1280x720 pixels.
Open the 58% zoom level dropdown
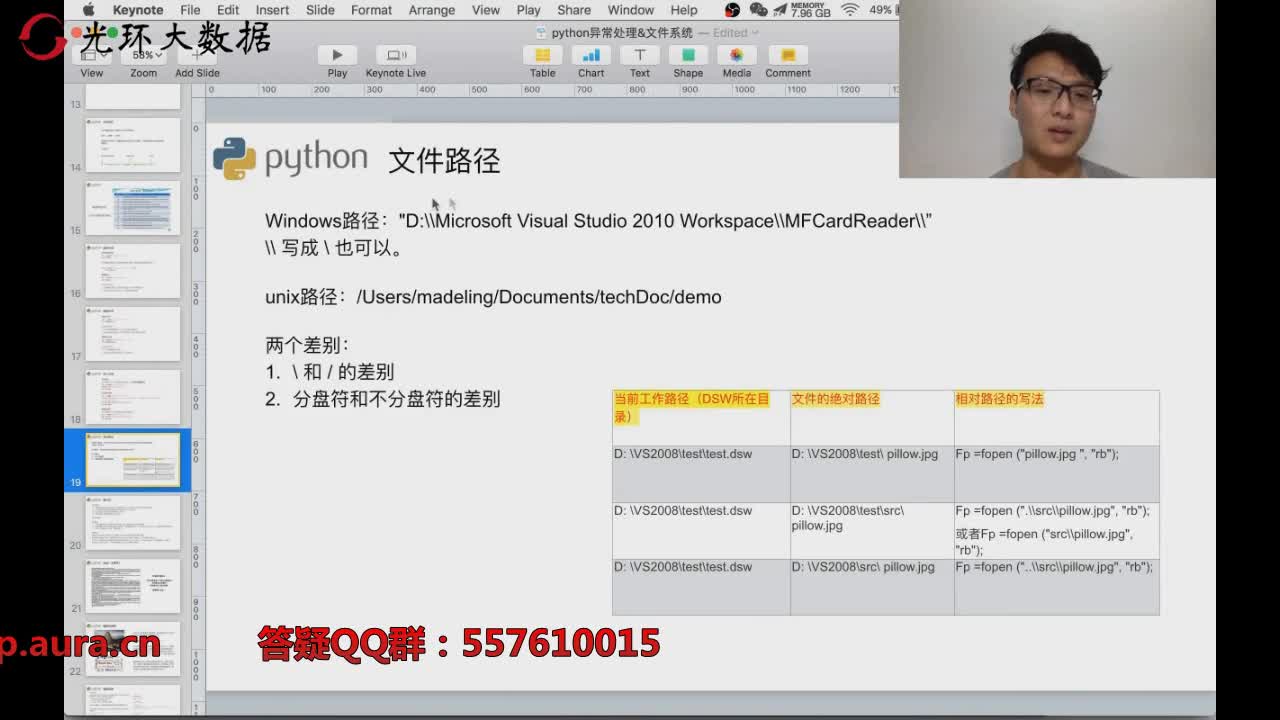(143, 56)
